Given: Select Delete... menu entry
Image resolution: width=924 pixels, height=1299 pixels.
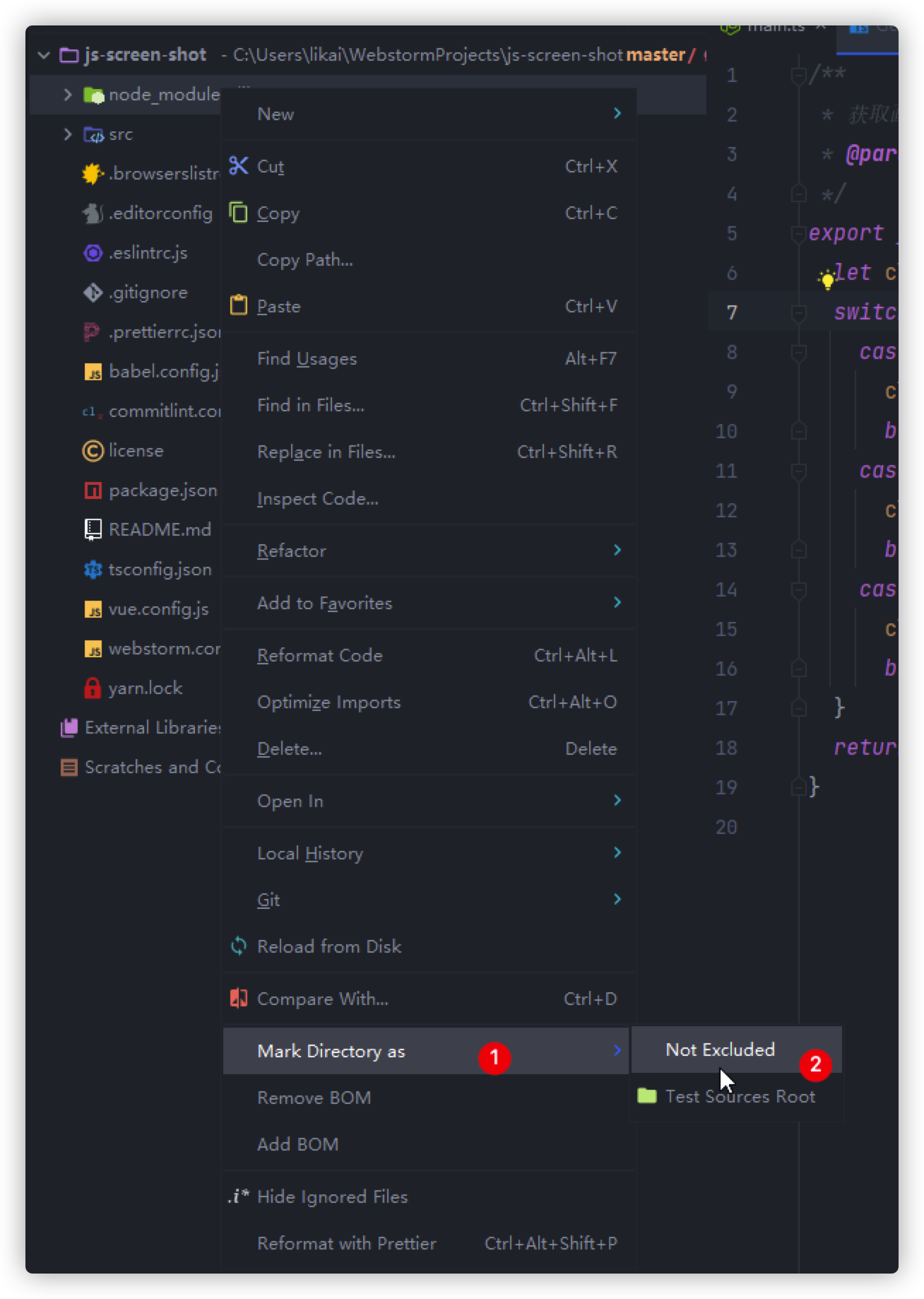Looking at the screenshot, I should pos(429,748).
